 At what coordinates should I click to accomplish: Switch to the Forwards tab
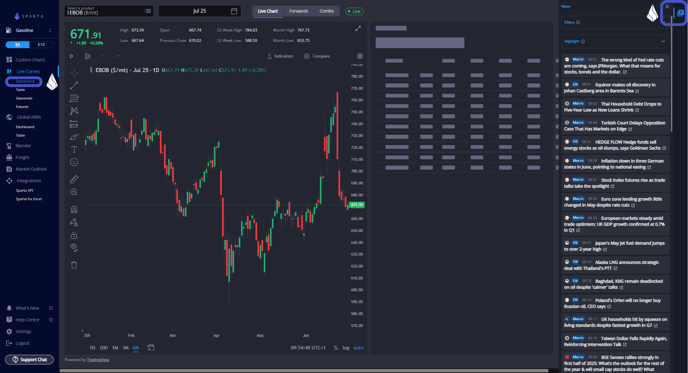pyautogui.click(x=298, y=11)
